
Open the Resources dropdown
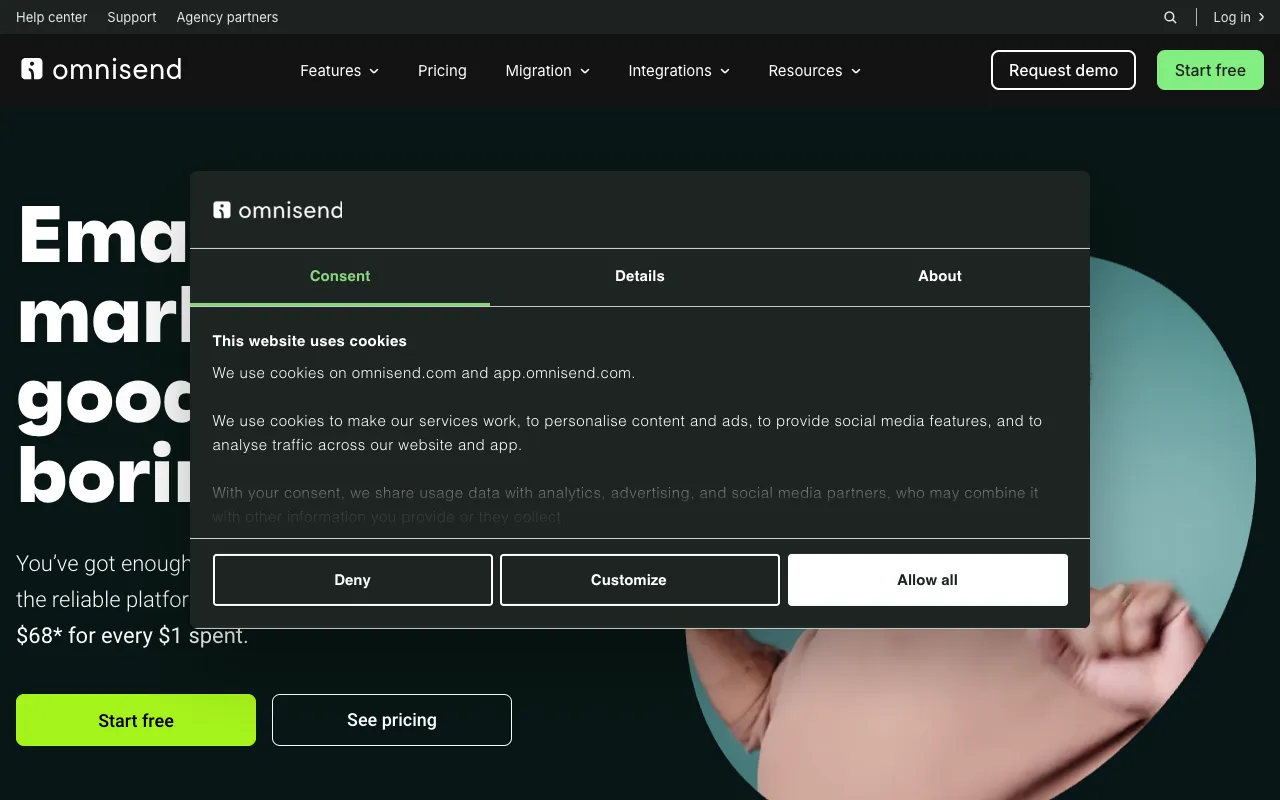click(x=813, y=70)
